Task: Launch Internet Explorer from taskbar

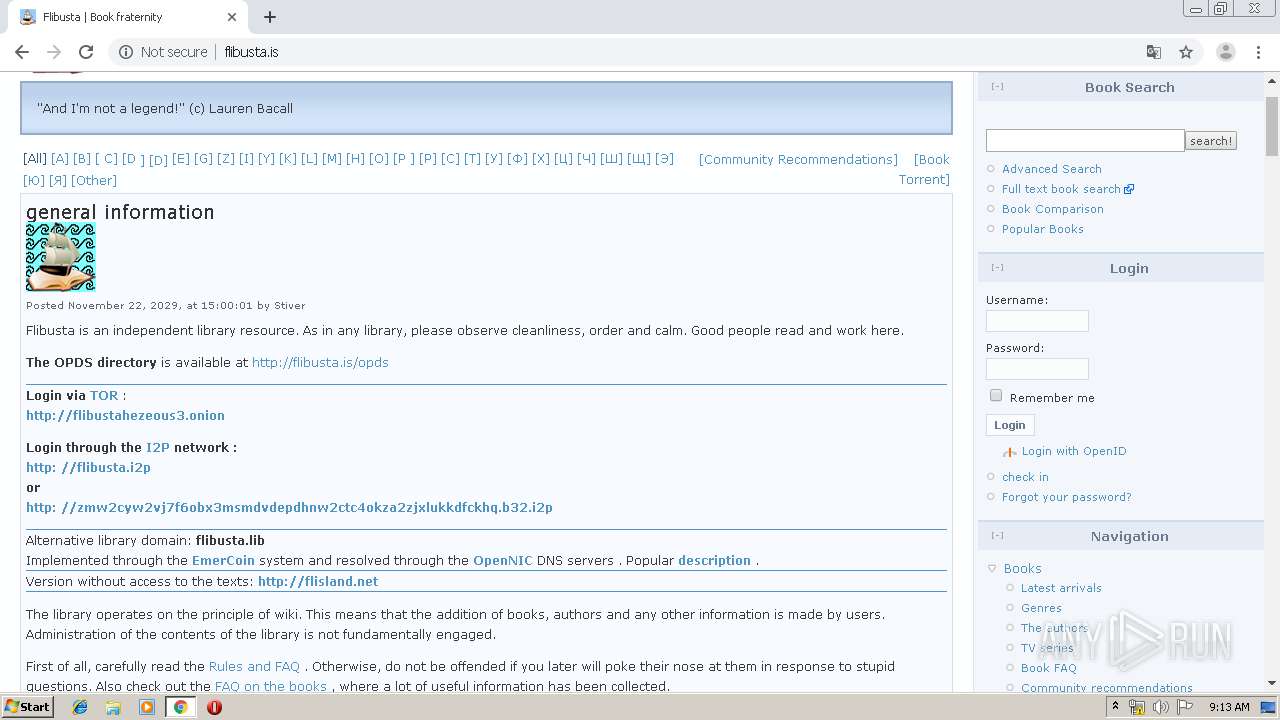Action: tap(80, 707)
